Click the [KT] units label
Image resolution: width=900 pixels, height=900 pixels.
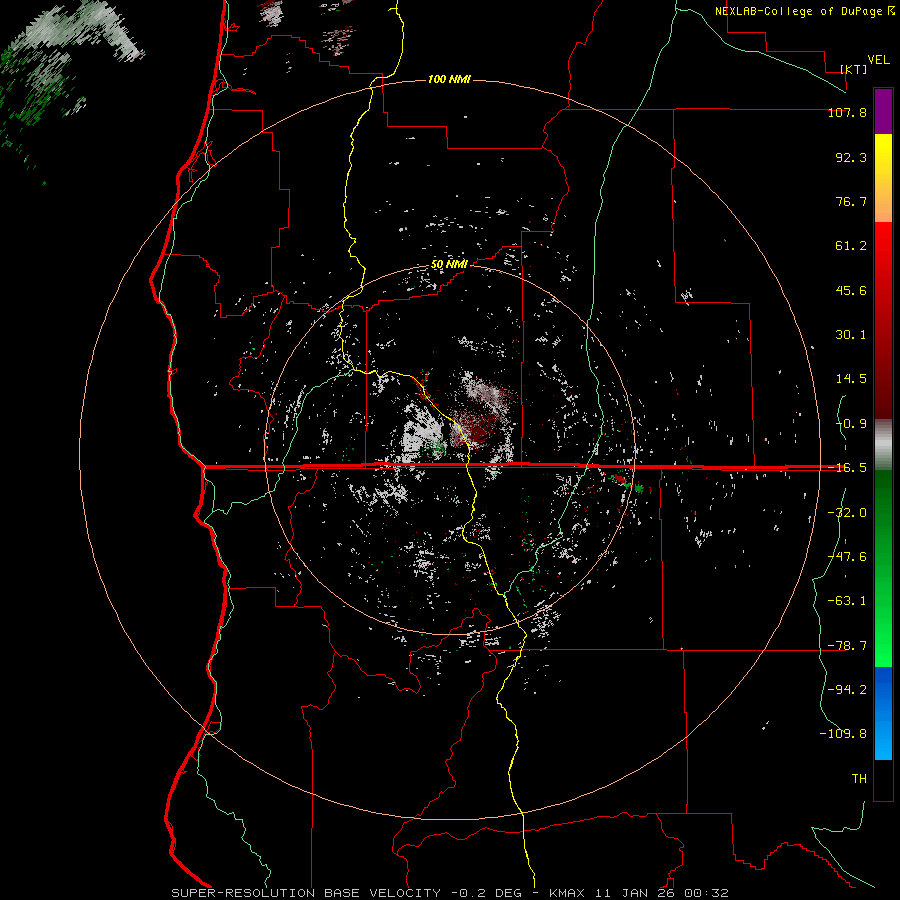click(854, 69)
